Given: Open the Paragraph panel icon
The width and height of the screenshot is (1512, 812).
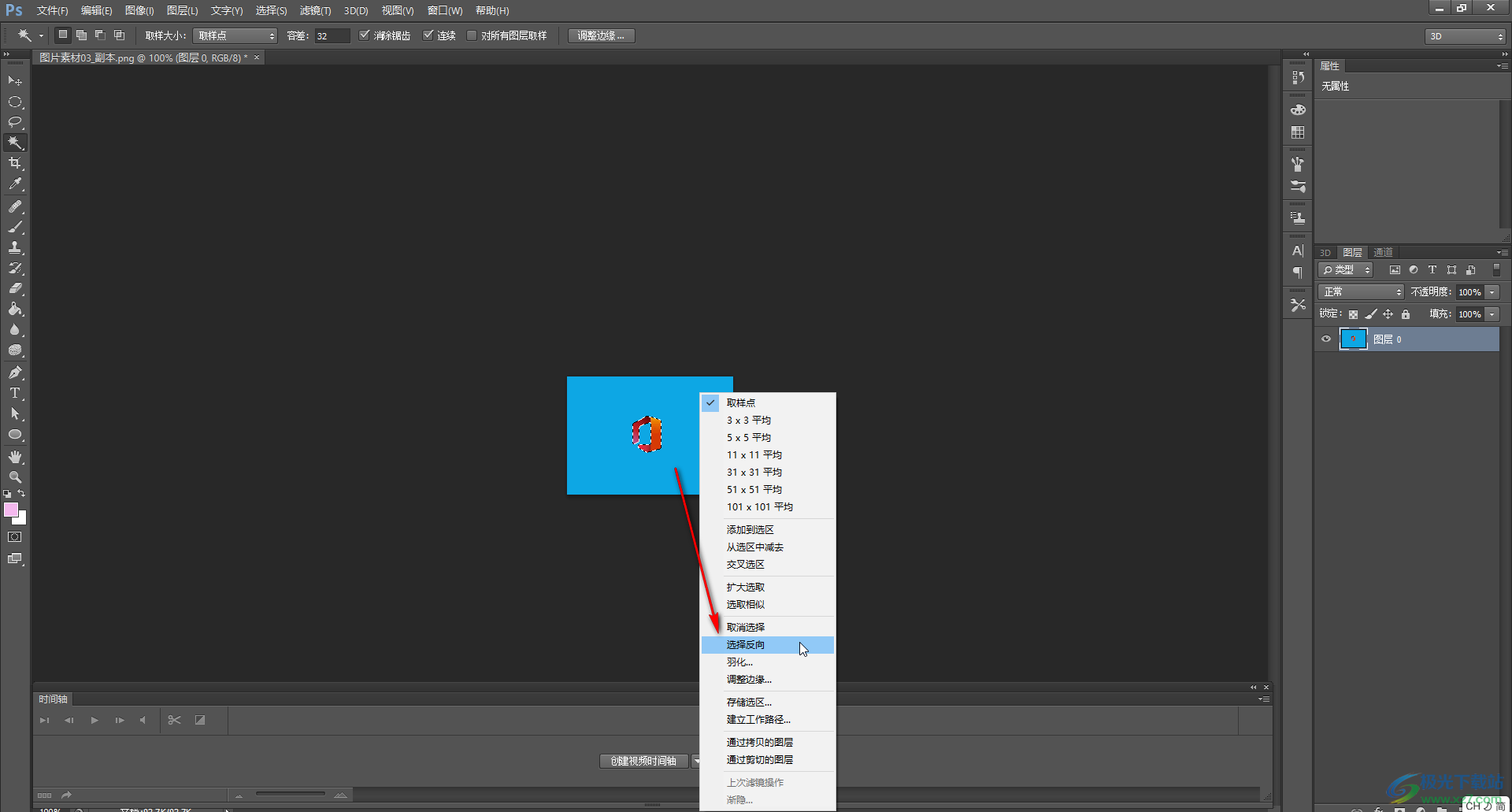Looking at the screenshot, I should [1298, 273].
